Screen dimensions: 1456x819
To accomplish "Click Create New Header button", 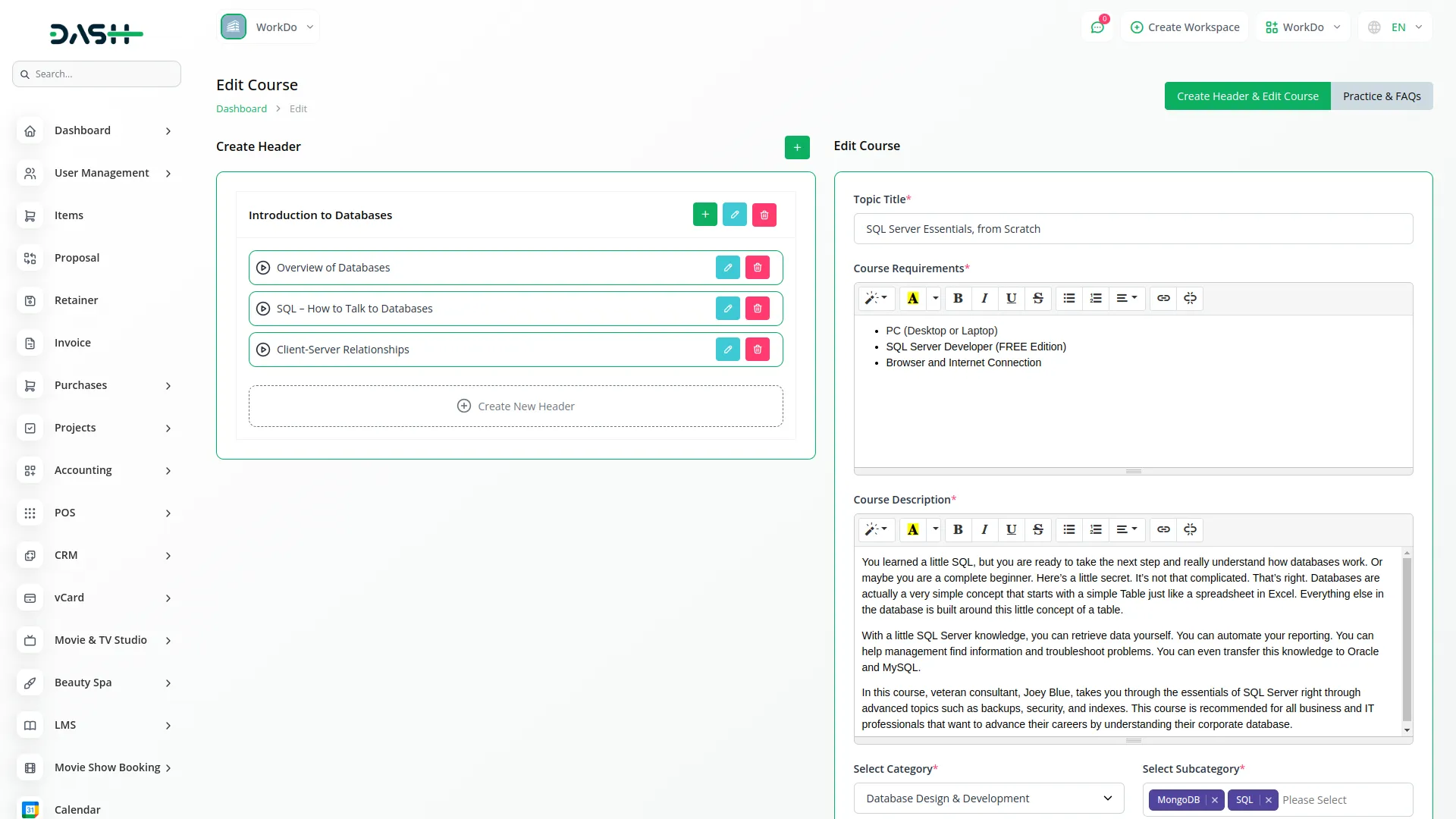I will pos(516,406).
